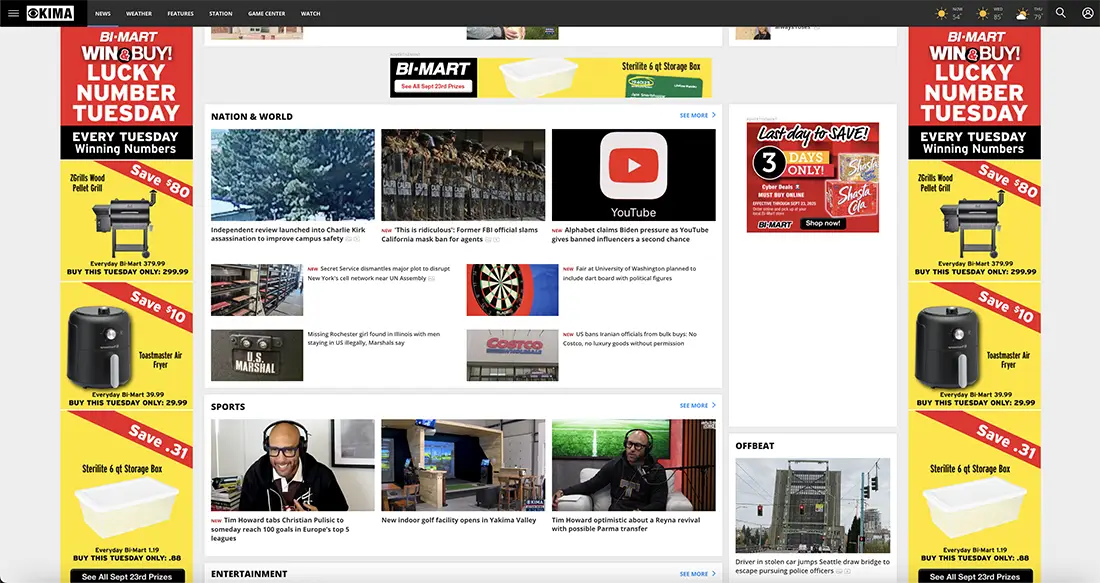Click Shop now on Shasta Cola ad
This screenshot has height=583, width=1100.
[x=823, y=223]
